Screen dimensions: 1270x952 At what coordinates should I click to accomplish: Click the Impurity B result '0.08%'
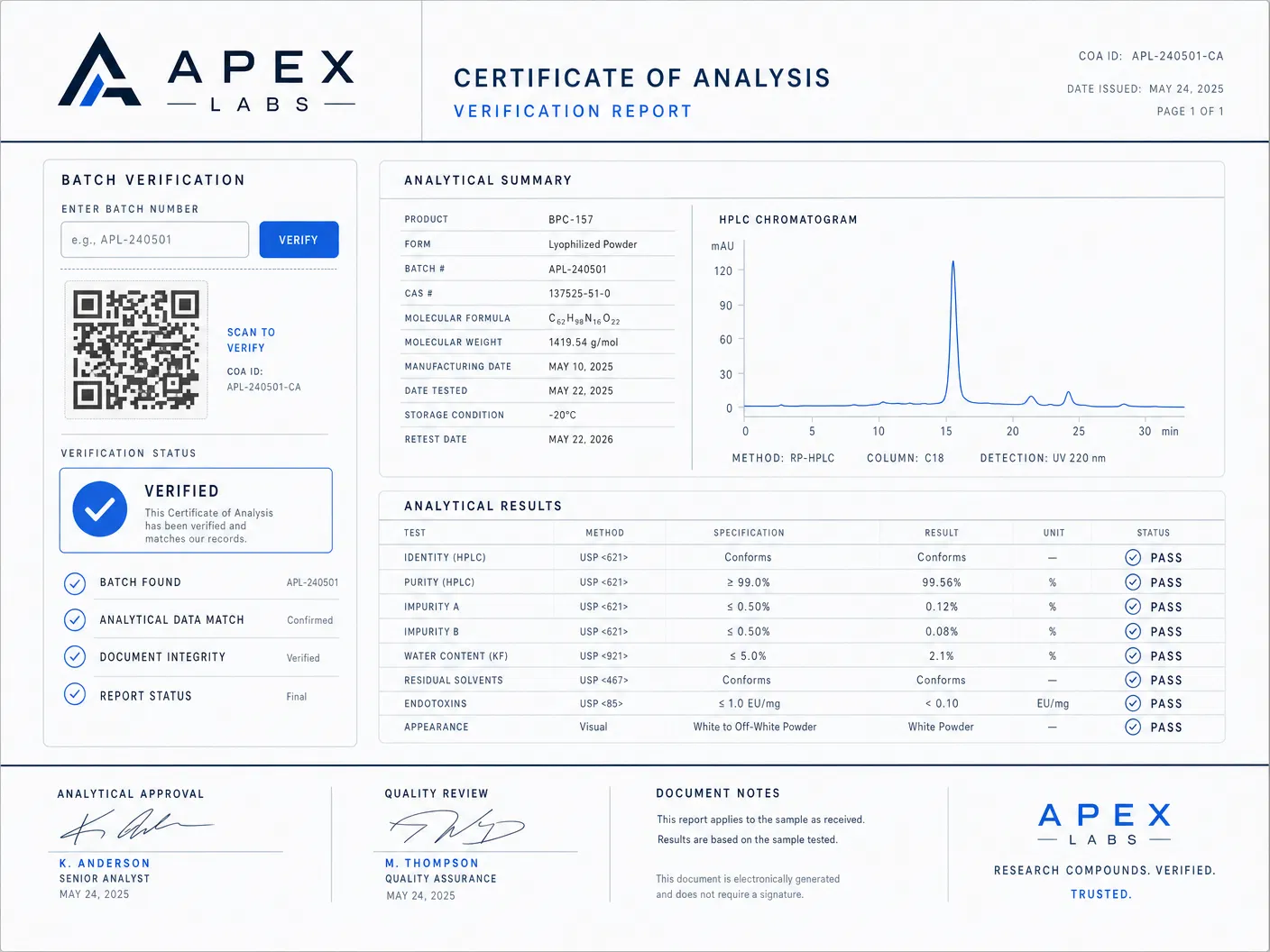point(942,631)
